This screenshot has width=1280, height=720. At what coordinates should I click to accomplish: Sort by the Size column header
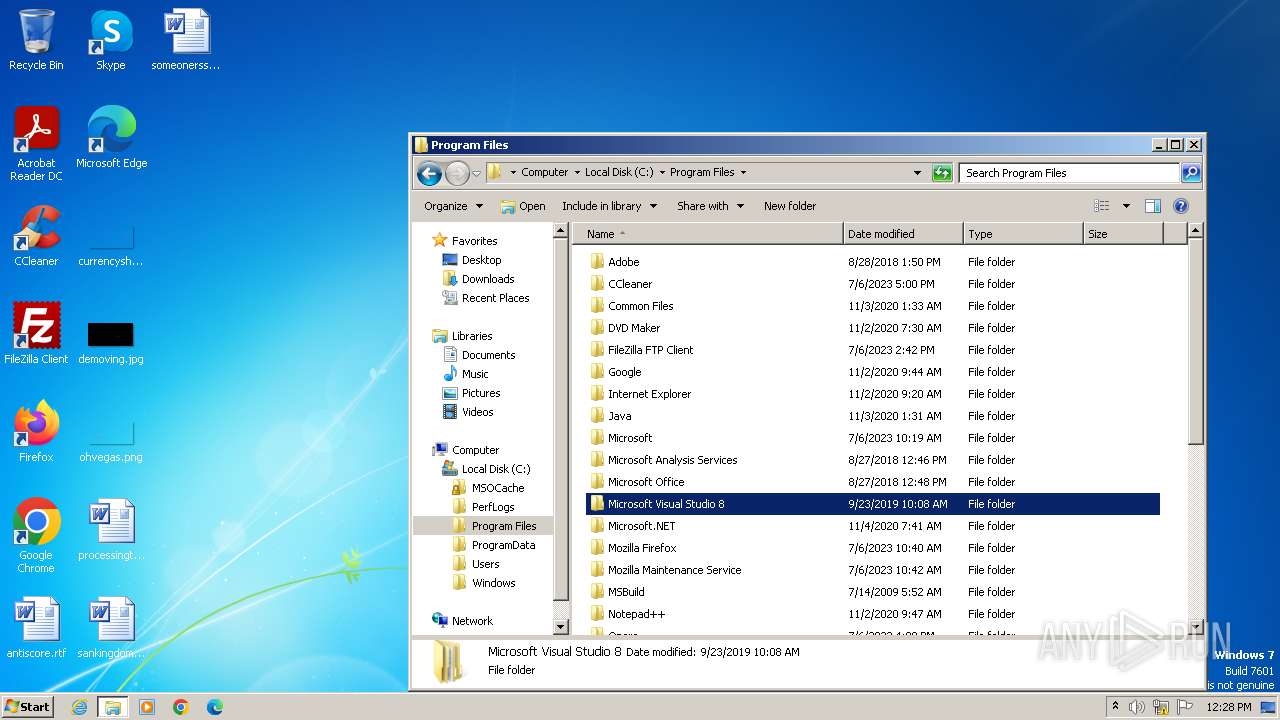pyautogui.click(x=1123, y=234)
